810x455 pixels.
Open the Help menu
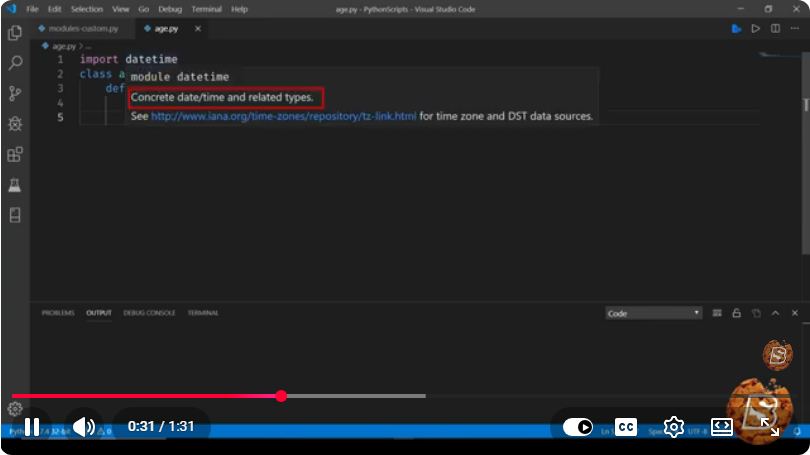pos(239,9)
